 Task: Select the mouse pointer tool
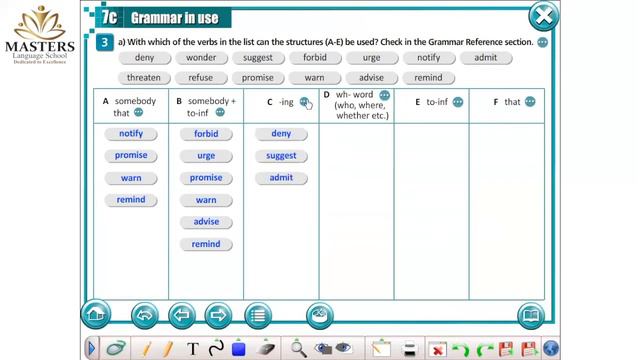(x=116, y=349)
